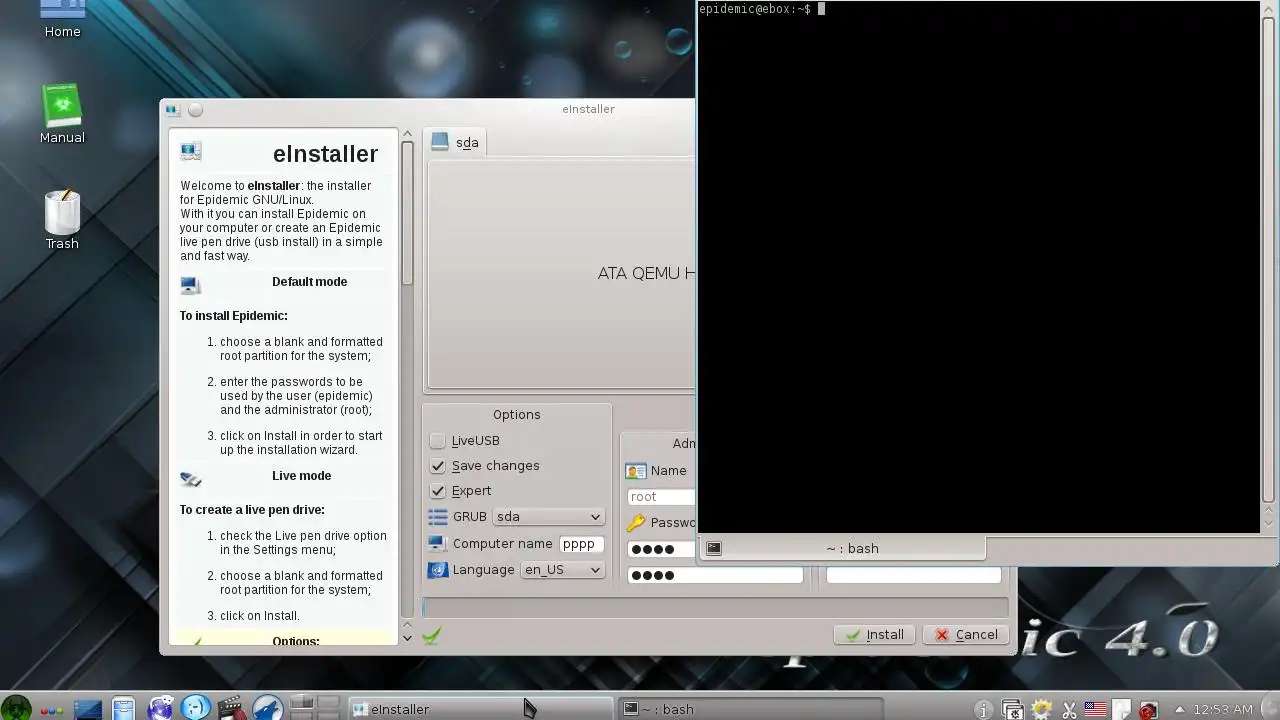
Task: Click the three colored dots taskbar icon
Action: point(51,709)
